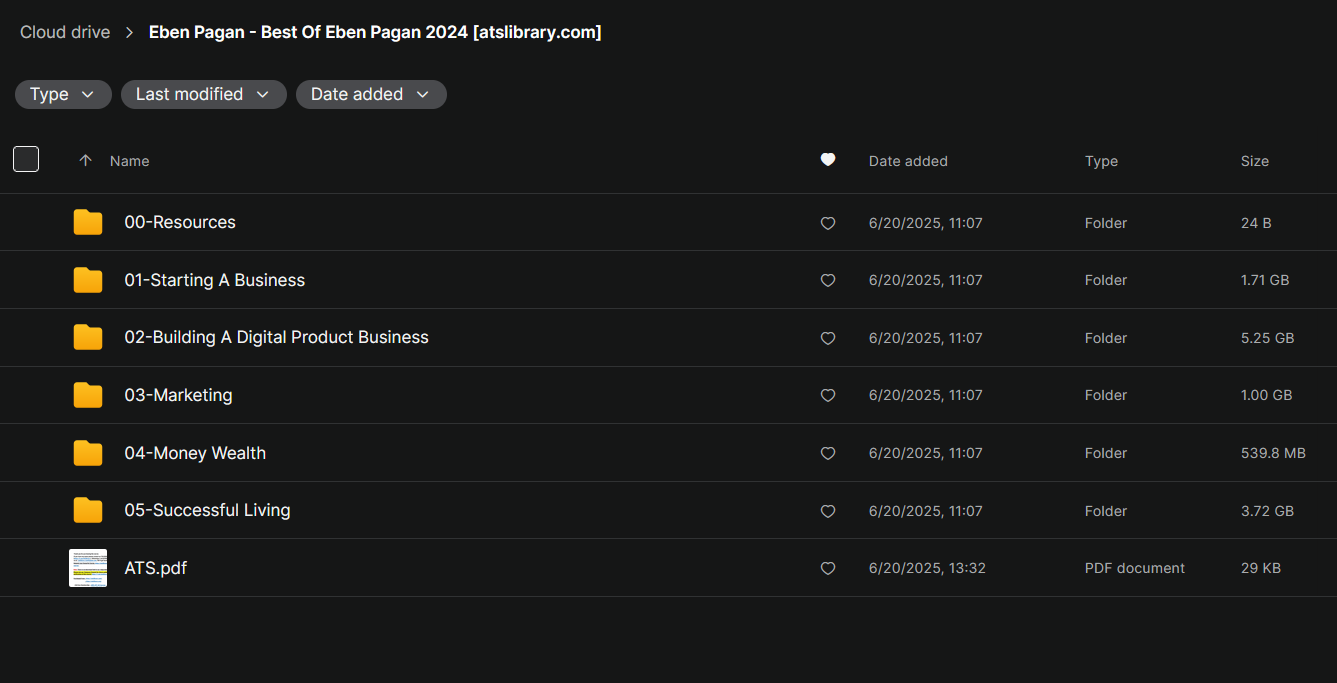
Task: Click the 1.00 GB size value
Action: pyautogui.click(x=1266, y=395)
